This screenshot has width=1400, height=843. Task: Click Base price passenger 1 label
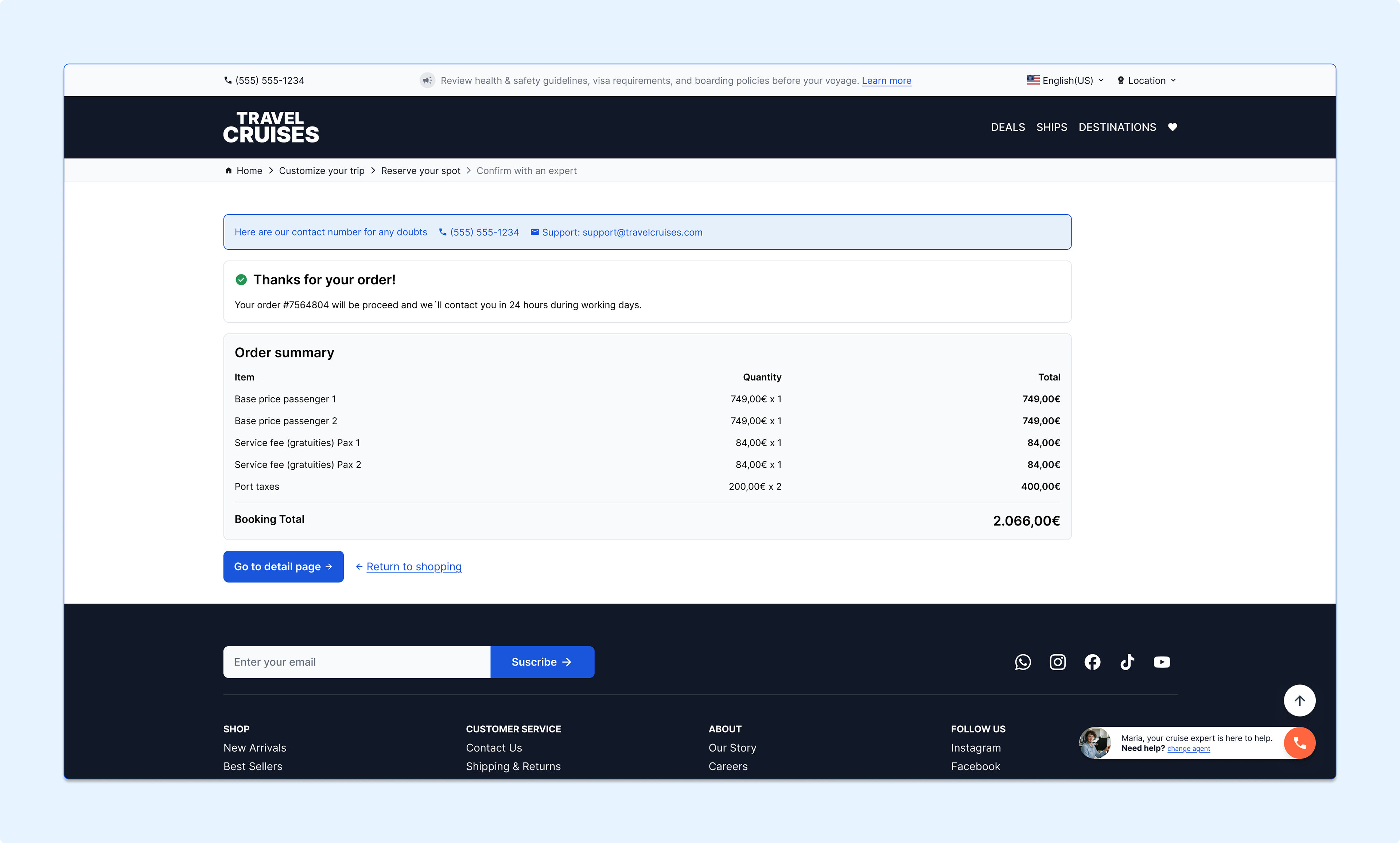point(285,399)
